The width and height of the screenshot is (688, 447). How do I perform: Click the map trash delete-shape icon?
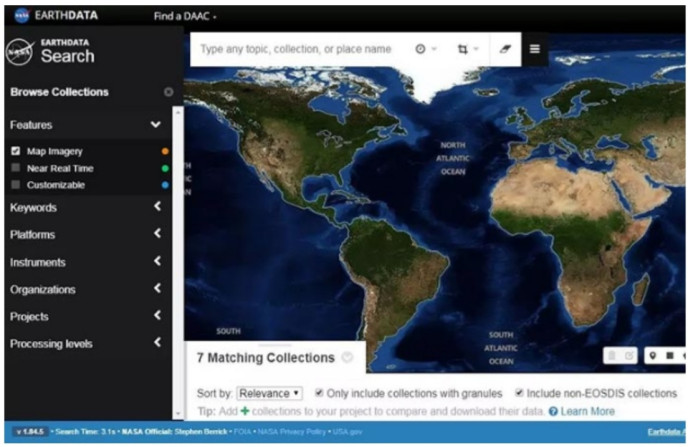pyautogui.click(x=612, y=356)
